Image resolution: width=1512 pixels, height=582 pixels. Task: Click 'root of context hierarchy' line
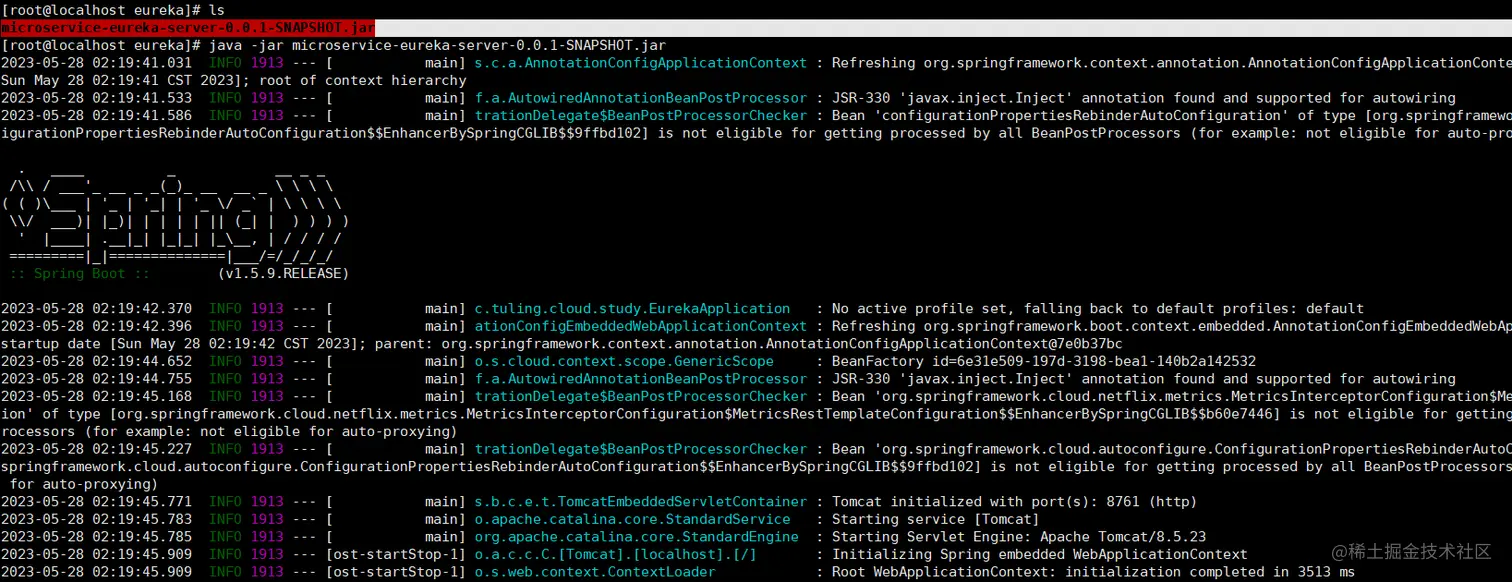tap(233, 80)
